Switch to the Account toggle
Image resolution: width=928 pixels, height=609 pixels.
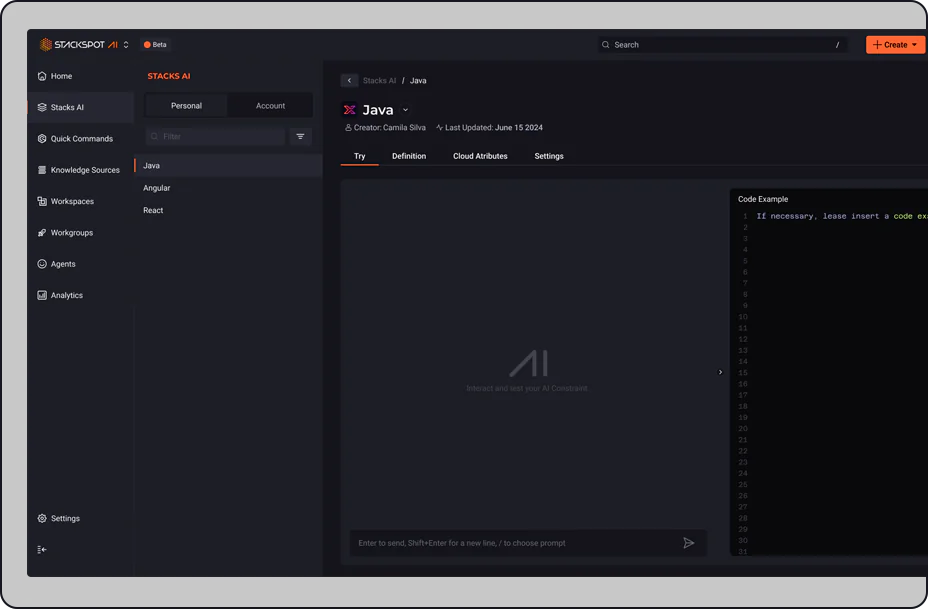click(x=270, y=105)
